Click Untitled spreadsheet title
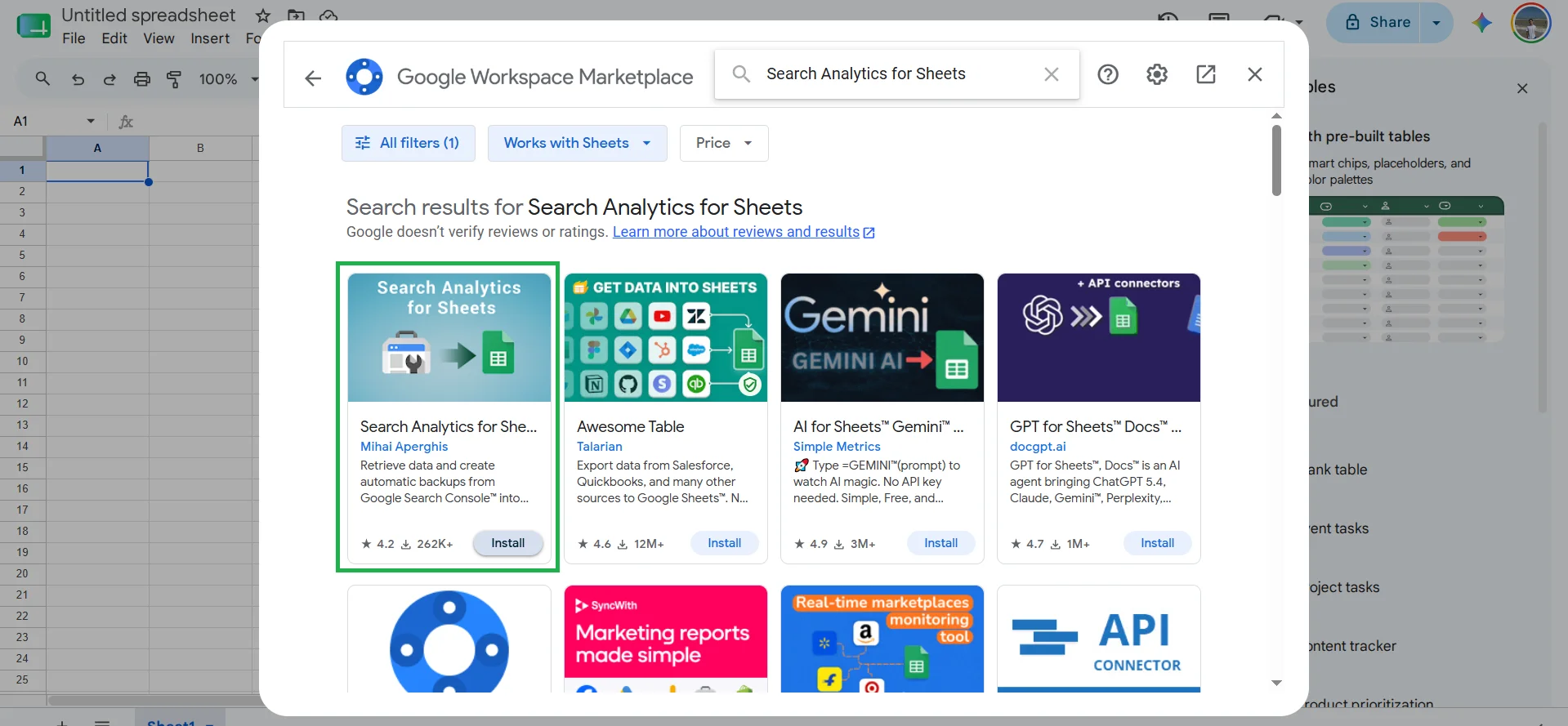This screenshot has height=726, width=1568. pyautogui.click(x=148, y=16)
